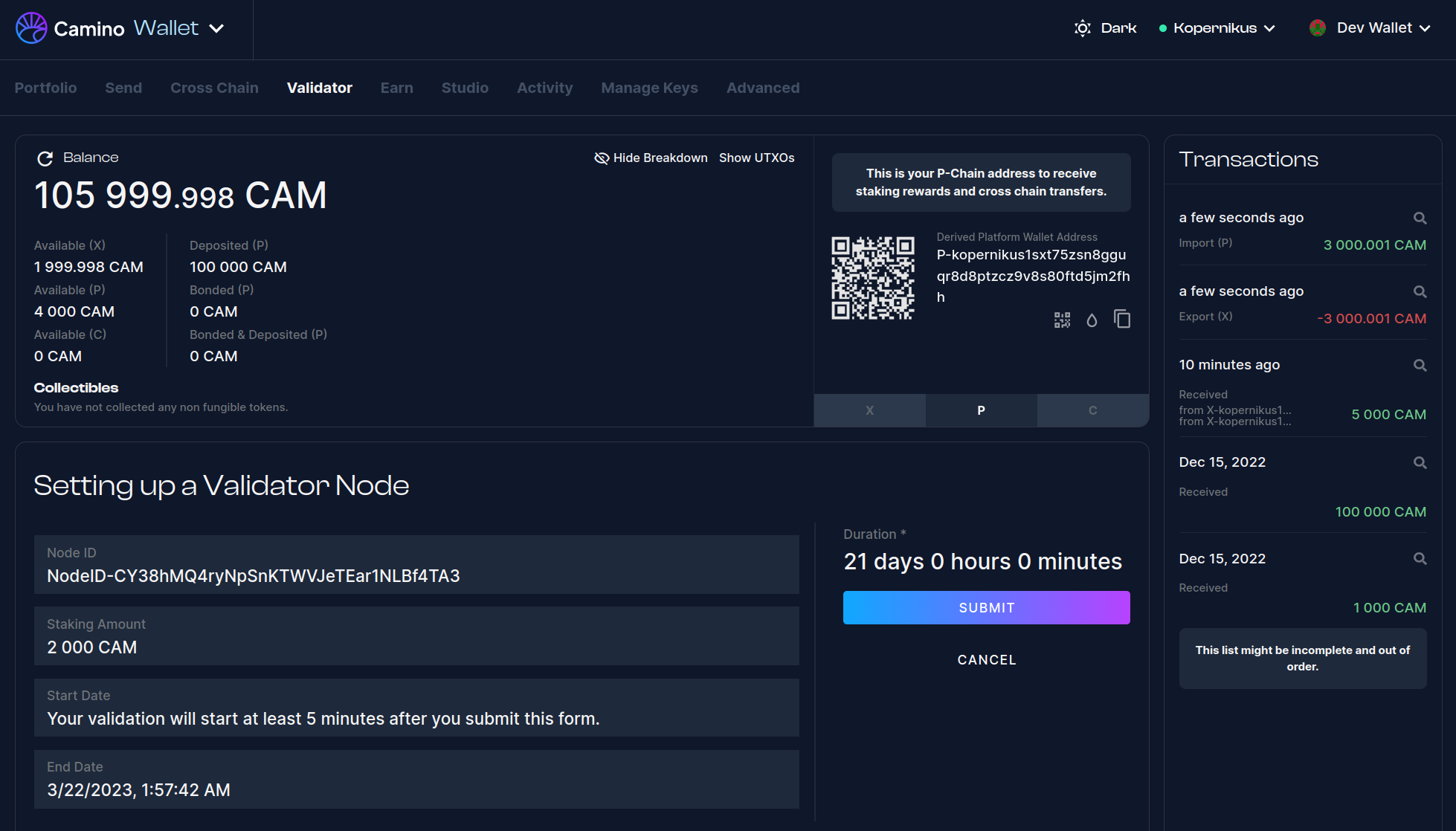Copy the P-Chain wallet address

click(1122, 319)
